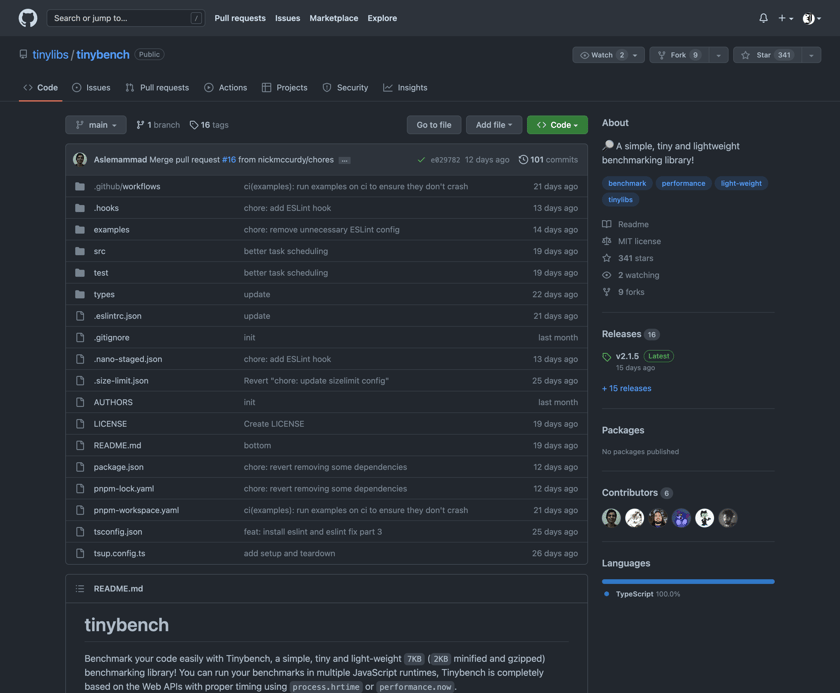840x693 pixels.
Task: Open the main branch selector
Action: [x=96, y=125]
